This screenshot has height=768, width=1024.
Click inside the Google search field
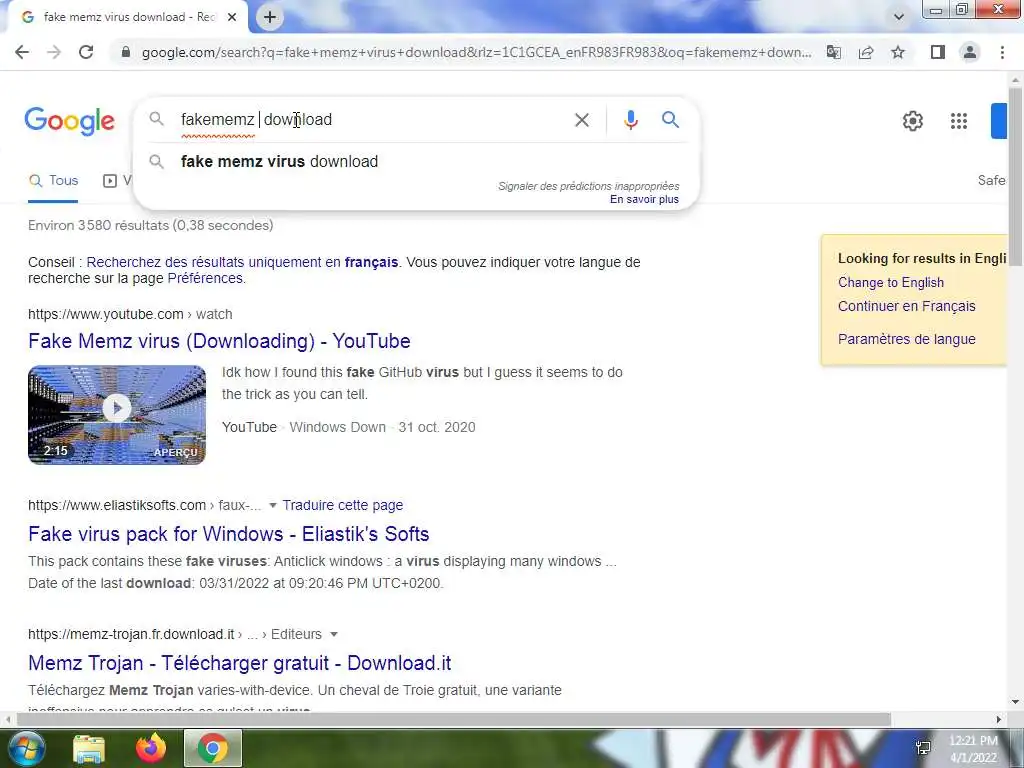pyautogui.click(x=372, y=120)
